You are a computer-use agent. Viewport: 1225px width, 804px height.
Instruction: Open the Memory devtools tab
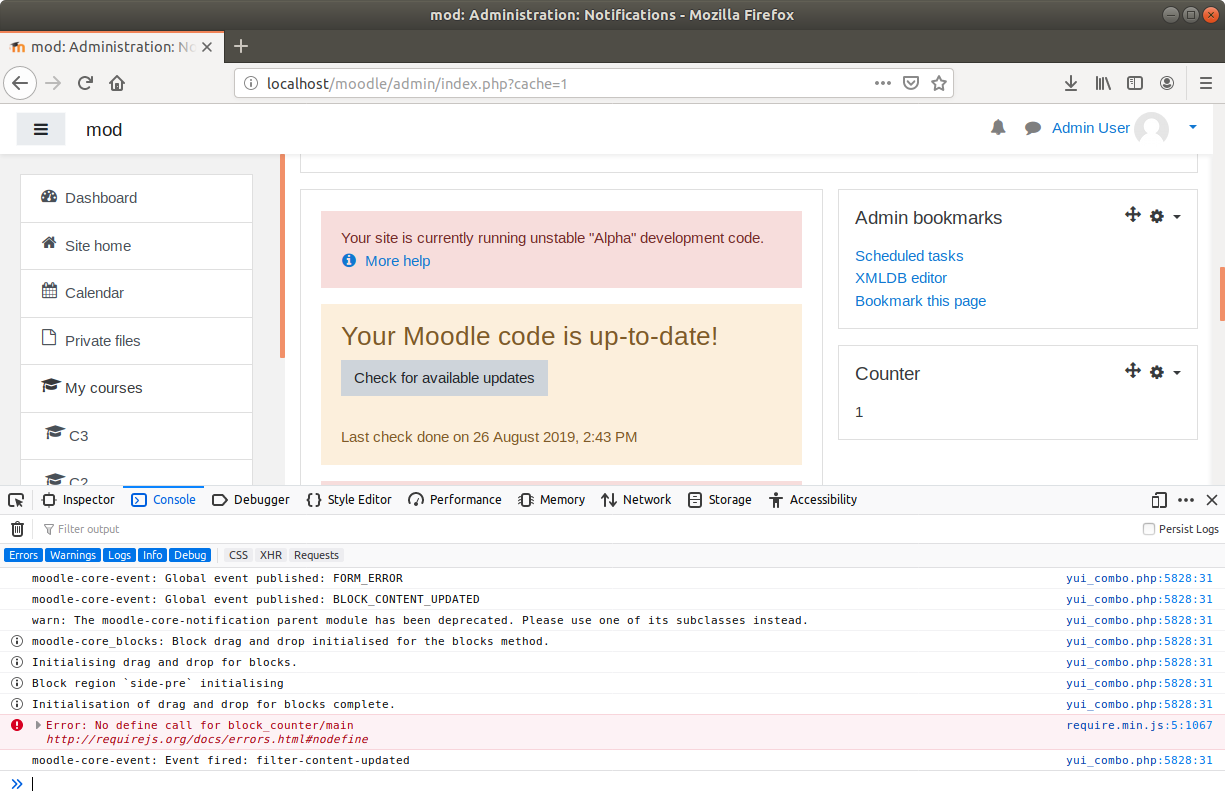552,500
